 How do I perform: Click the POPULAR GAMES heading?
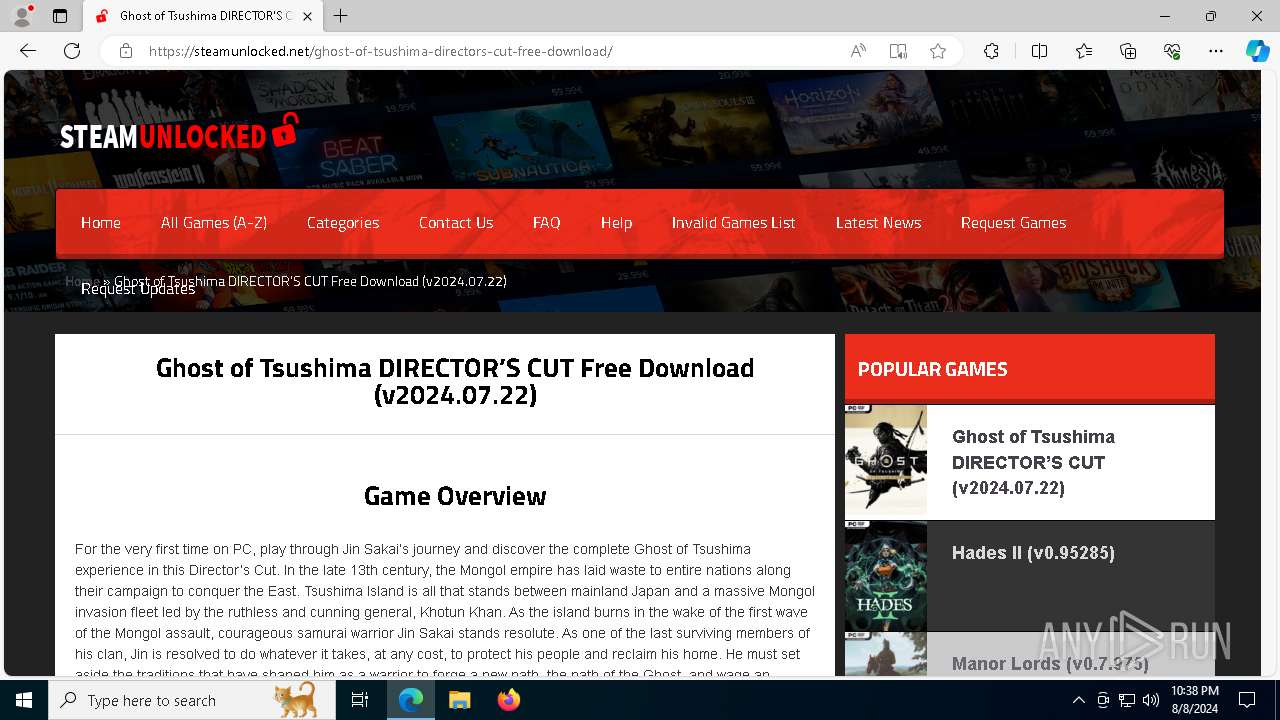(932, 369)
